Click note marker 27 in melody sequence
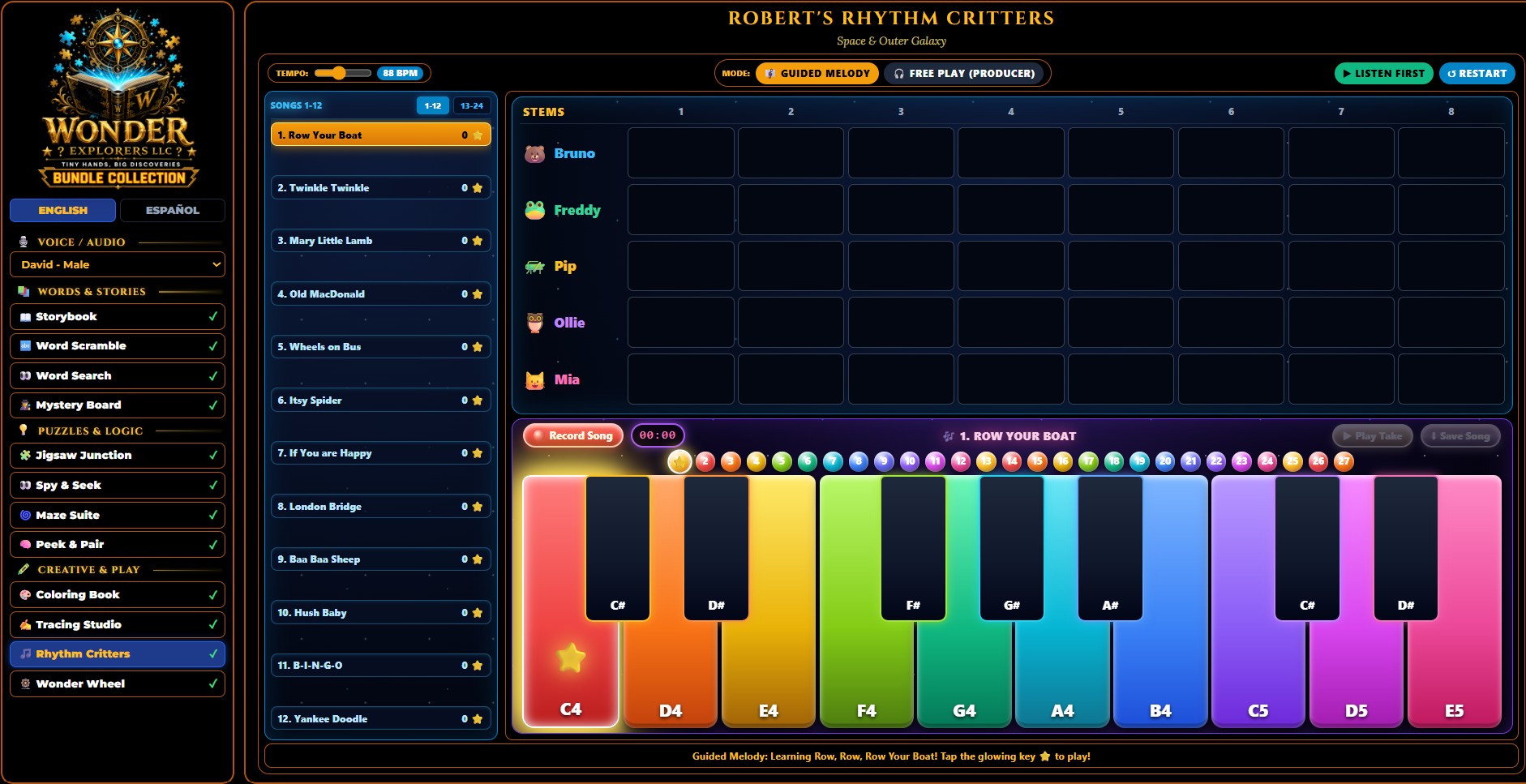Screen dimensions: 1526x784 [1344, 461]
